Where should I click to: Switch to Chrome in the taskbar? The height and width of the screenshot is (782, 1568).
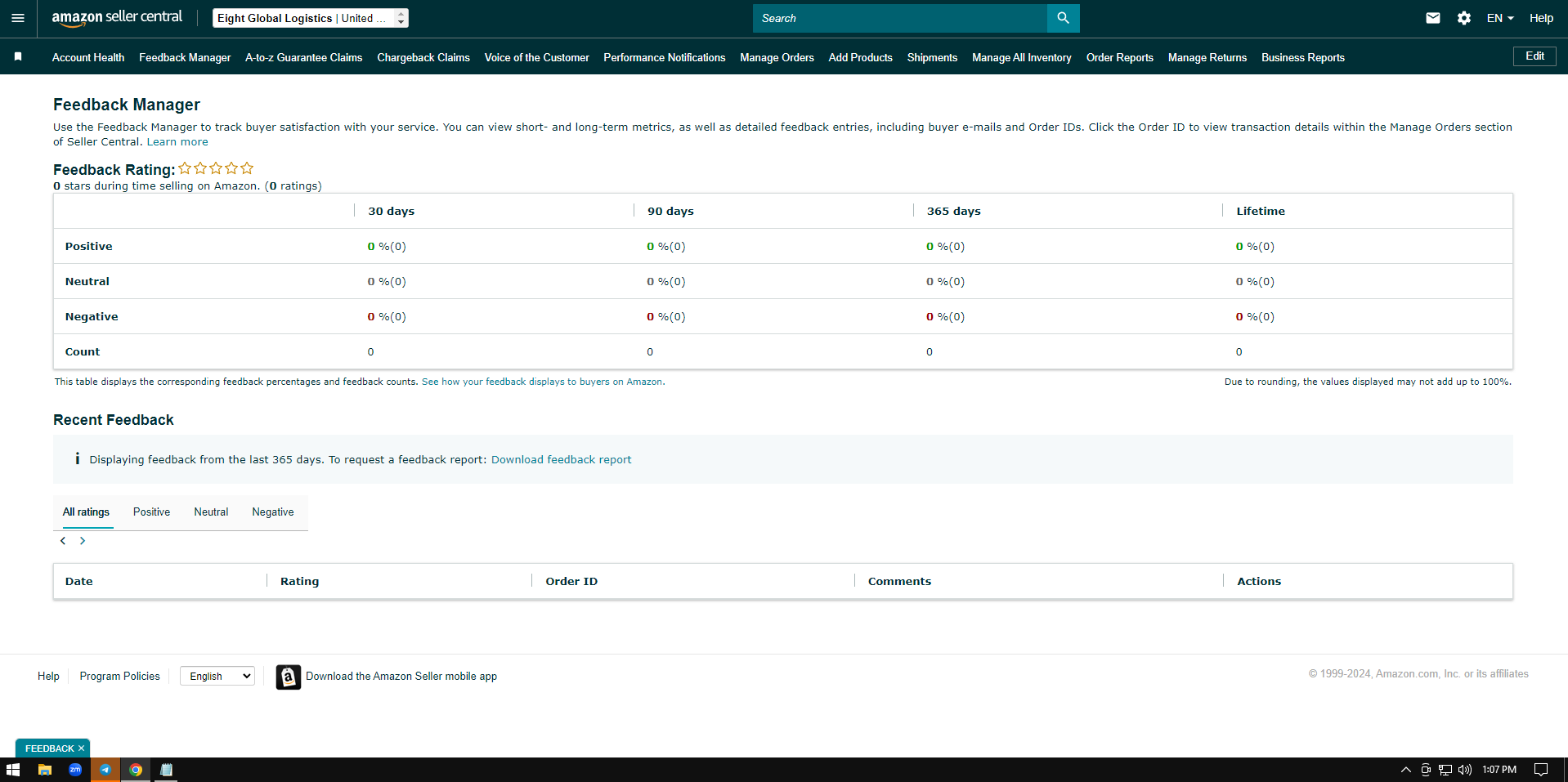pyautogui.click(x=136, y=770)
